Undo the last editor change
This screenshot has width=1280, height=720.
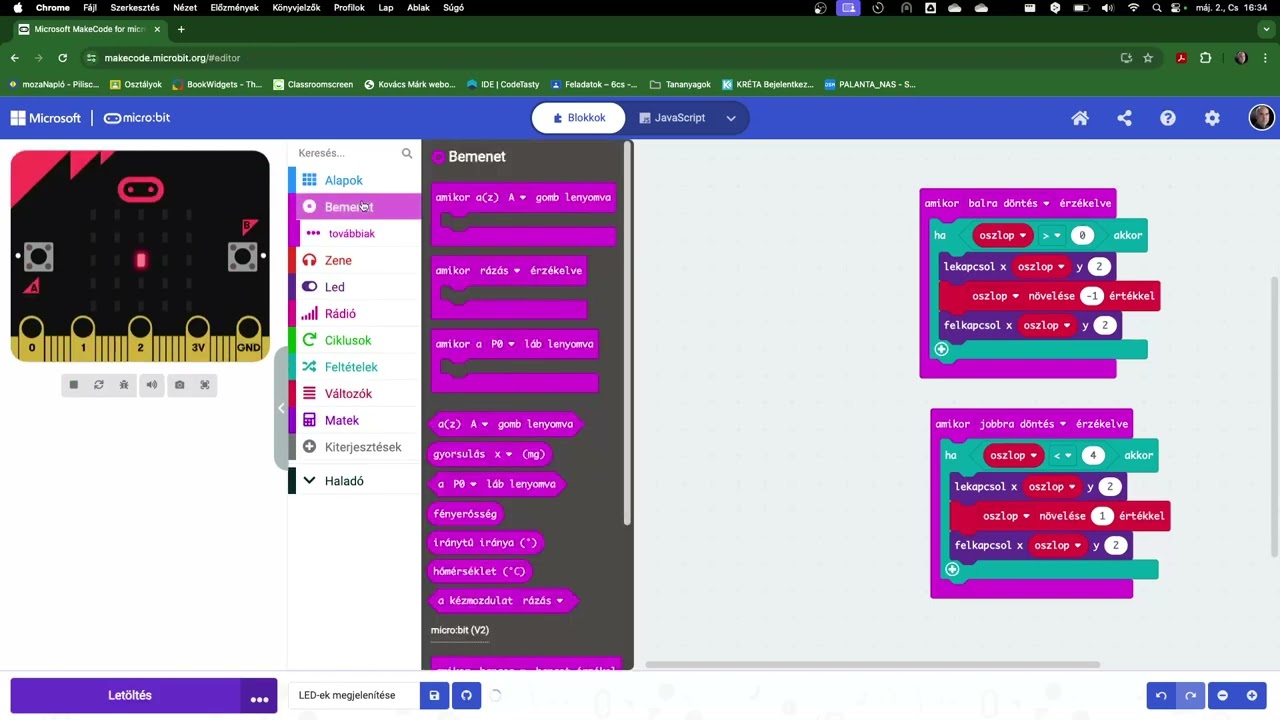pos(1161,695)
